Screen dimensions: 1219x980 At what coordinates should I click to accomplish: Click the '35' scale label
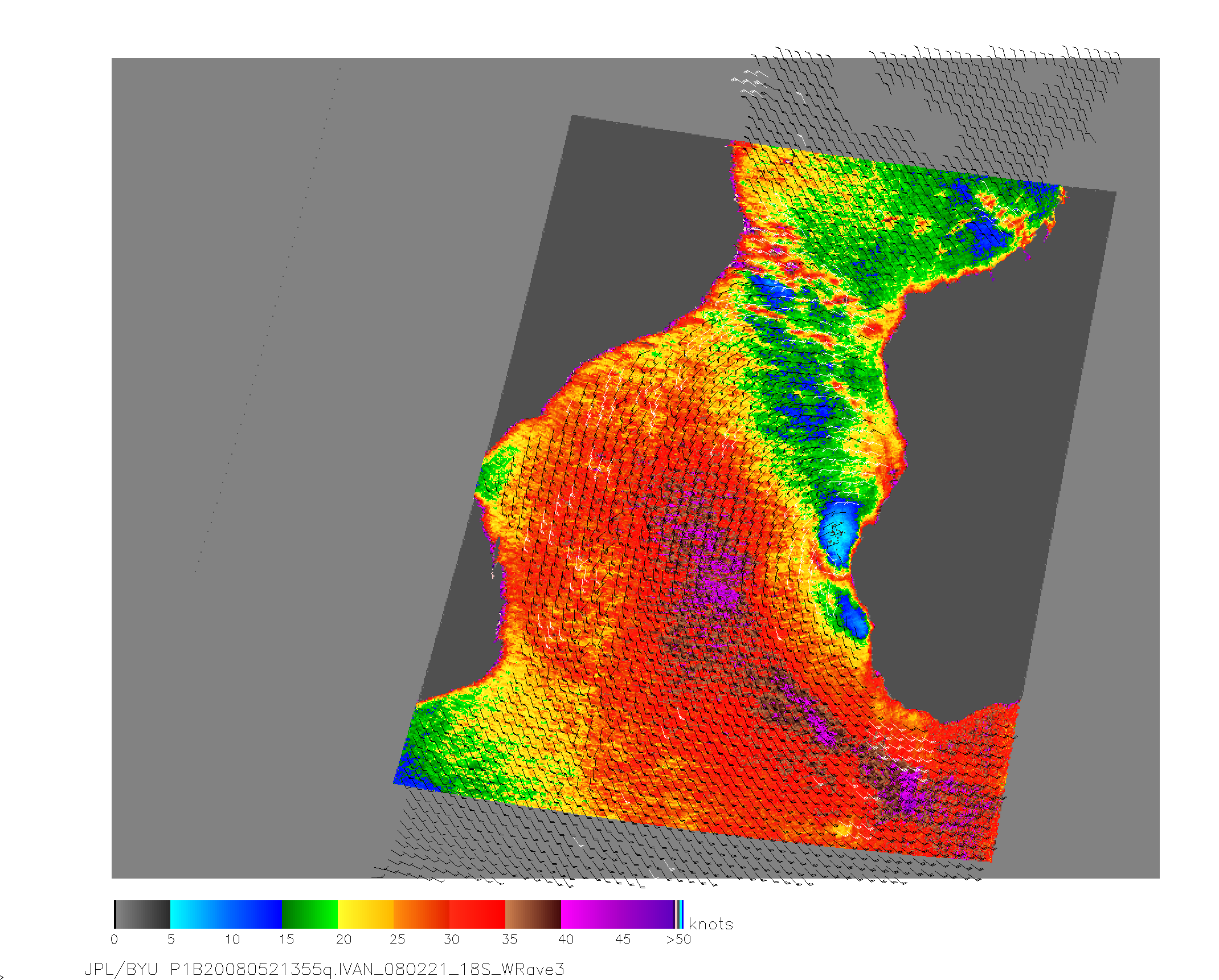point(509,940)
